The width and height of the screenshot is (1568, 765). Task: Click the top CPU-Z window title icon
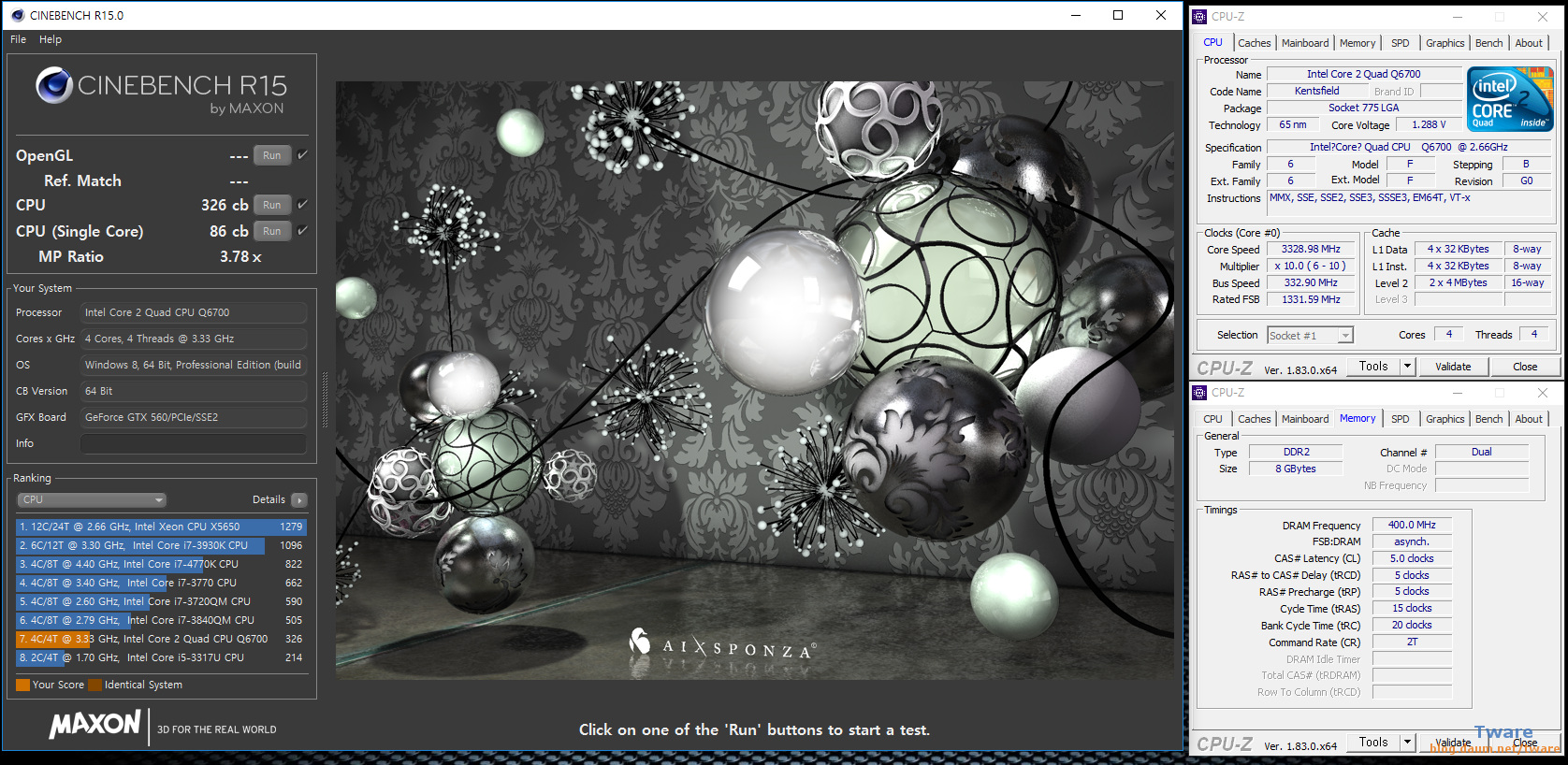pos(1199,17)
